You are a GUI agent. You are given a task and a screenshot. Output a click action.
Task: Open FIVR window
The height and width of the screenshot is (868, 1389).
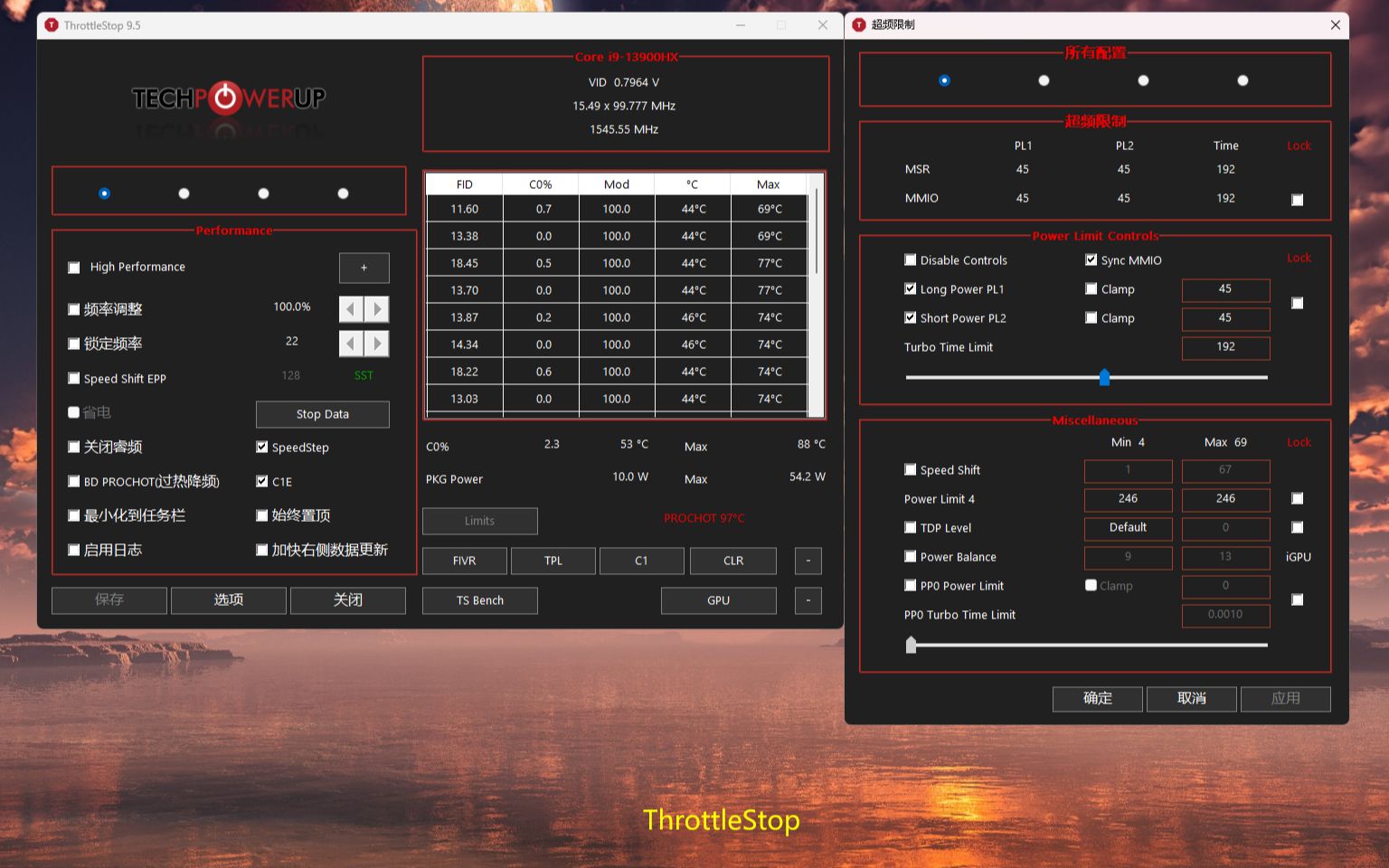click(465, 561)
